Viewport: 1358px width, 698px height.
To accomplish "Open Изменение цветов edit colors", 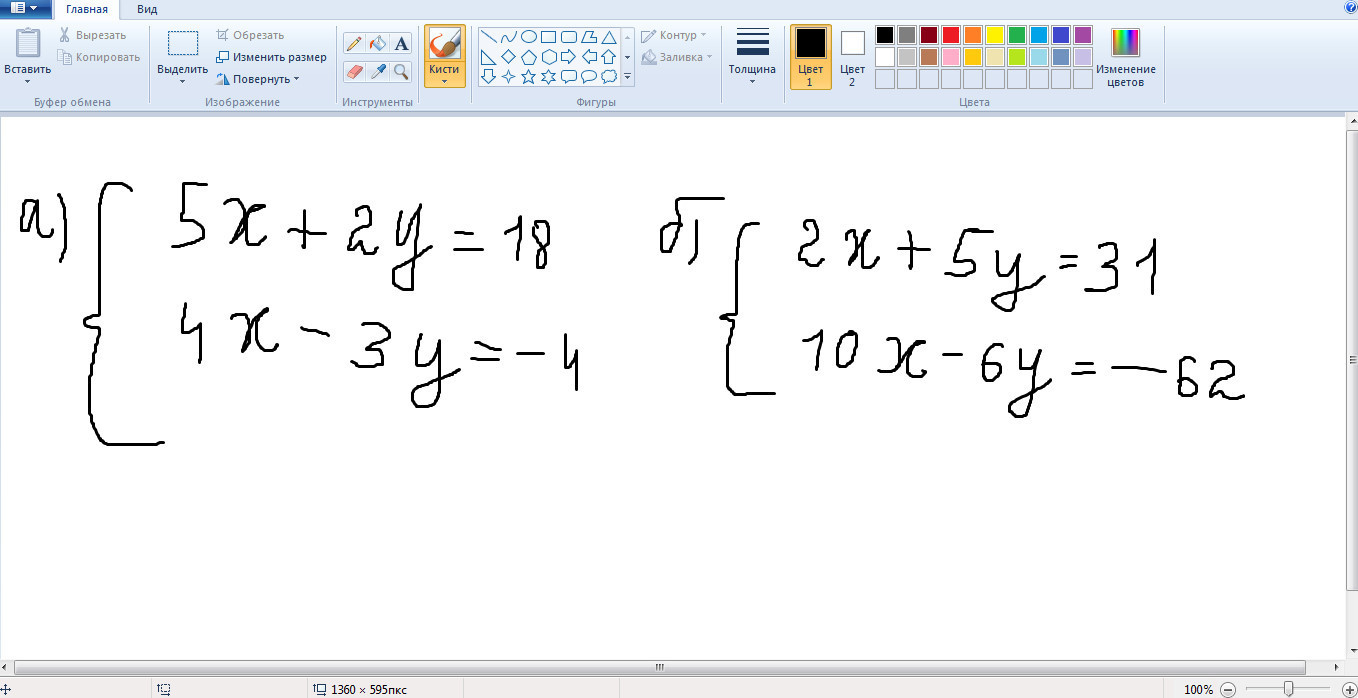I will (1125, 57).
